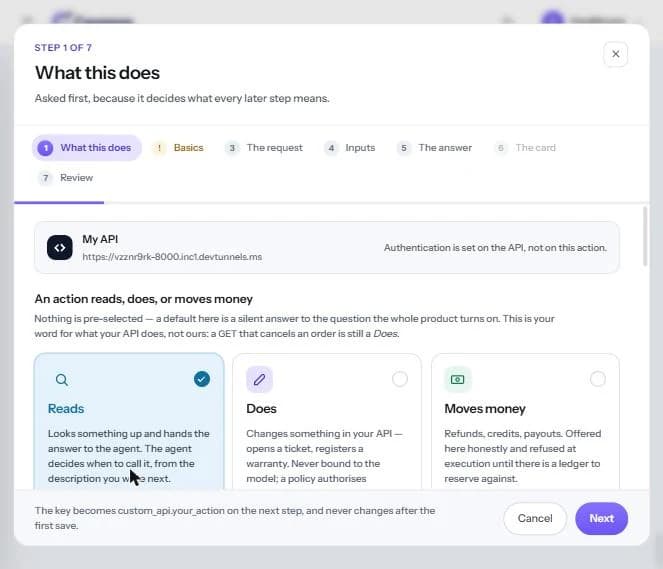Click the Basics warning exclamation badge
The width and height of the screenshot is (663, 569).
159,148
